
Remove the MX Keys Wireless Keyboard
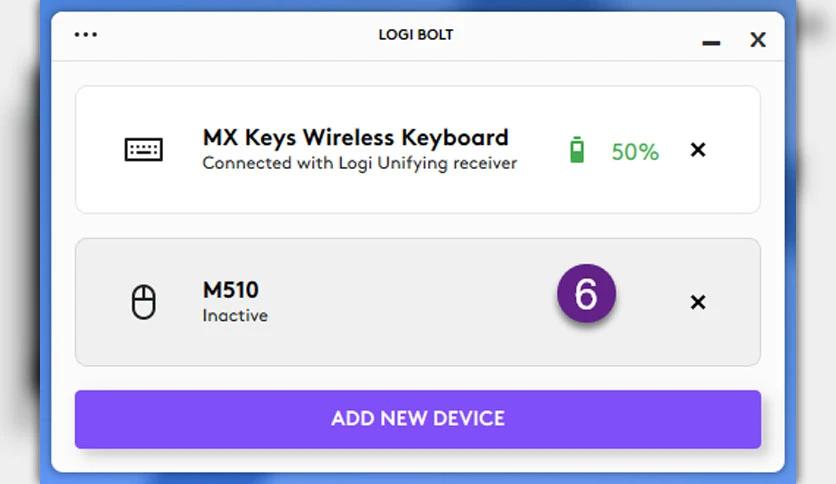click(x=698, y=150)
